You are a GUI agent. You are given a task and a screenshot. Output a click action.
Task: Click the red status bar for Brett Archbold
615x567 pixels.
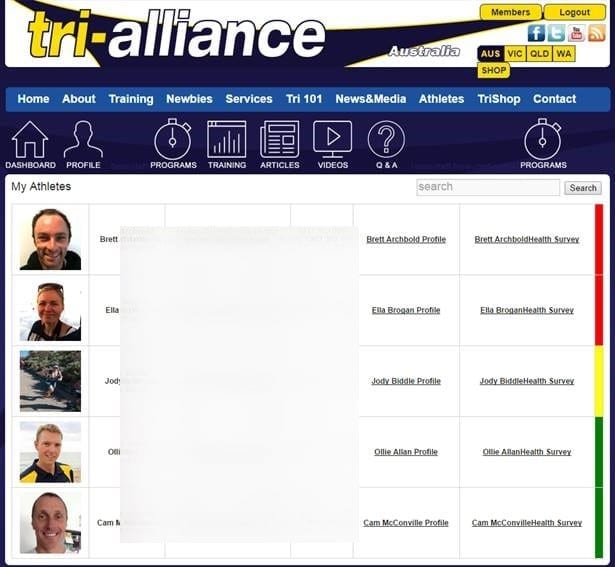pos(599,239)
